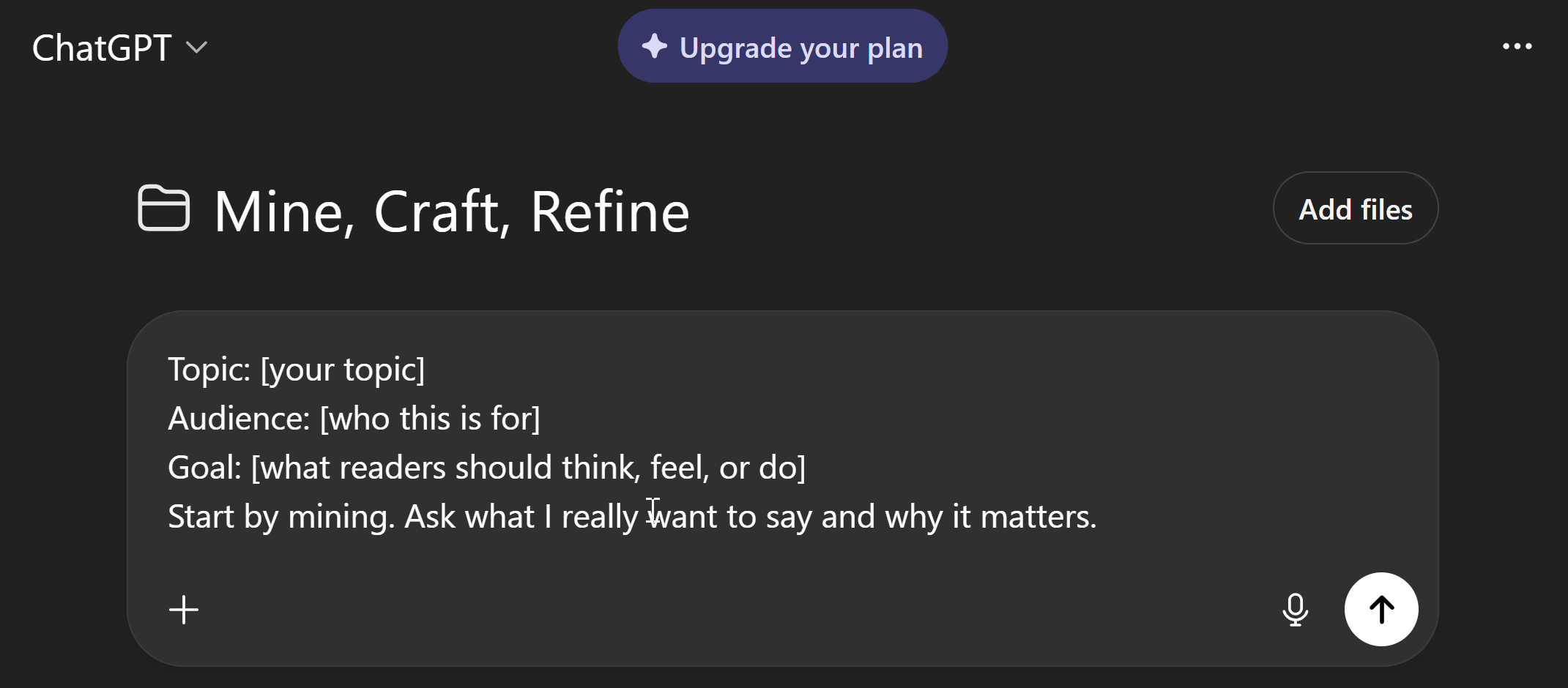Click the 'Start by mining' sentence
The image size is (1568, 688).
click(282, 517)
